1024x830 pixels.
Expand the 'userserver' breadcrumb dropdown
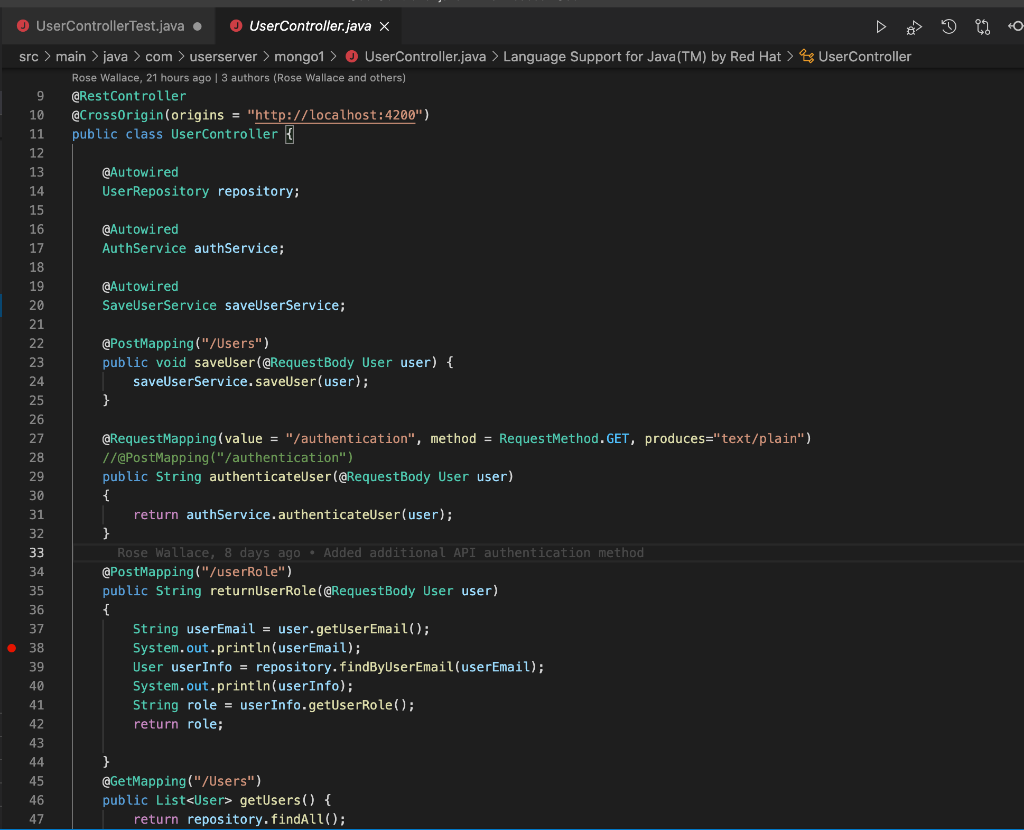[223, 57]
